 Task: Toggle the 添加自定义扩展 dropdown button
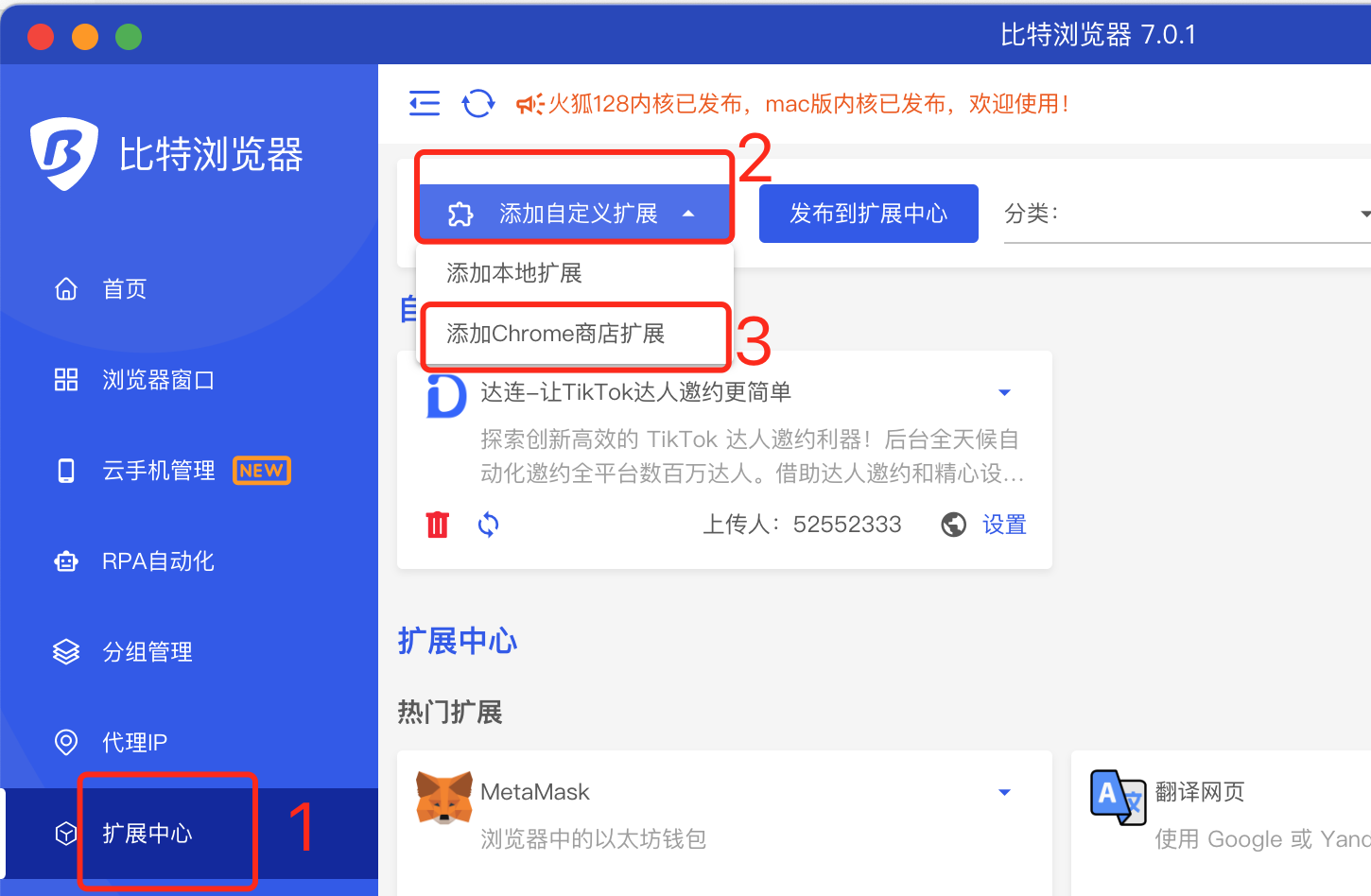(575, 214)
